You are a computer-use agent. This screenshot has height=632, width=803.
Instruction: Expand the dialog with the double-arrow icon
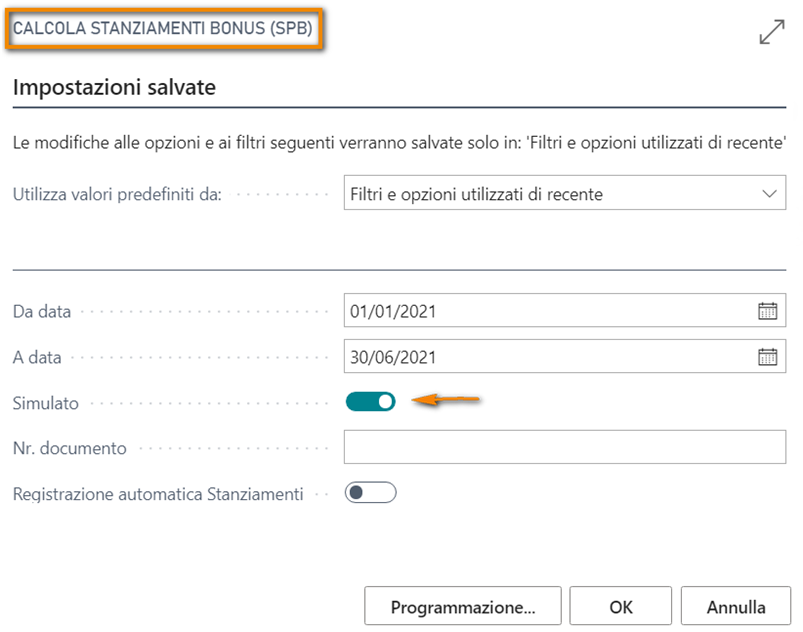pyautogui.click(x=772, y=32)
